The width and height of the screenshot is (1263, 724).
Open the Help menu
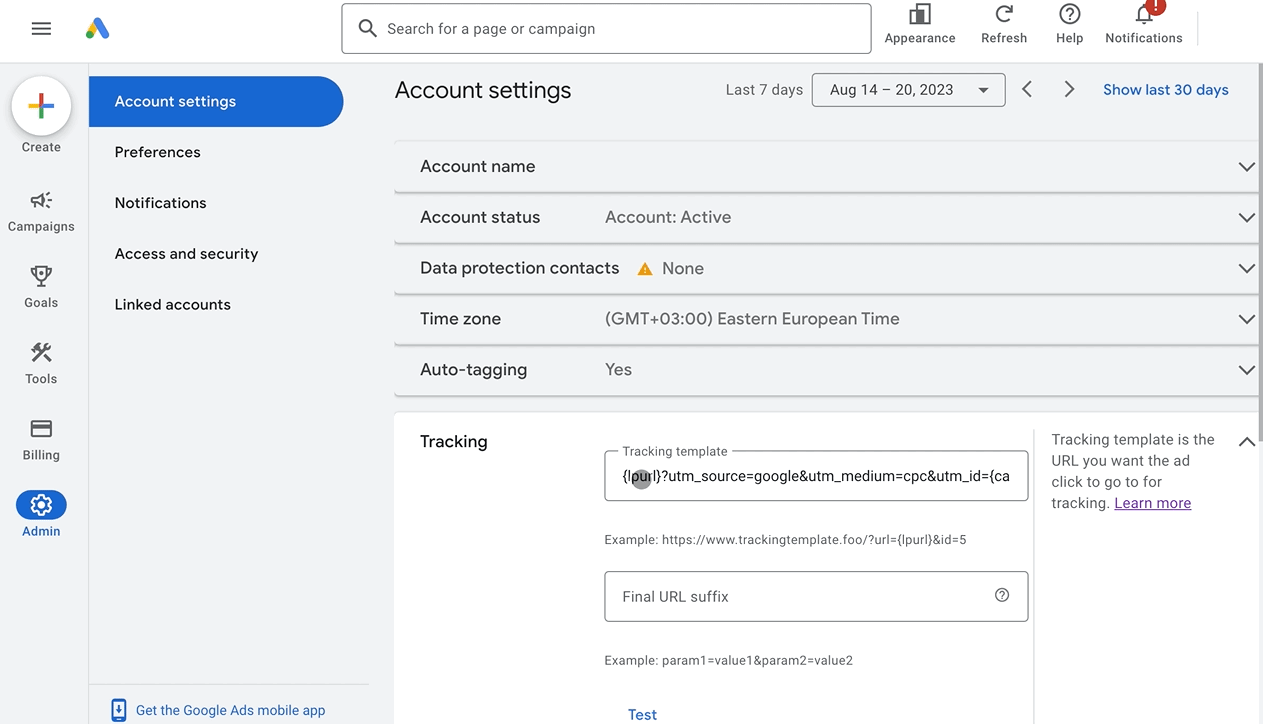point(1069,24)
